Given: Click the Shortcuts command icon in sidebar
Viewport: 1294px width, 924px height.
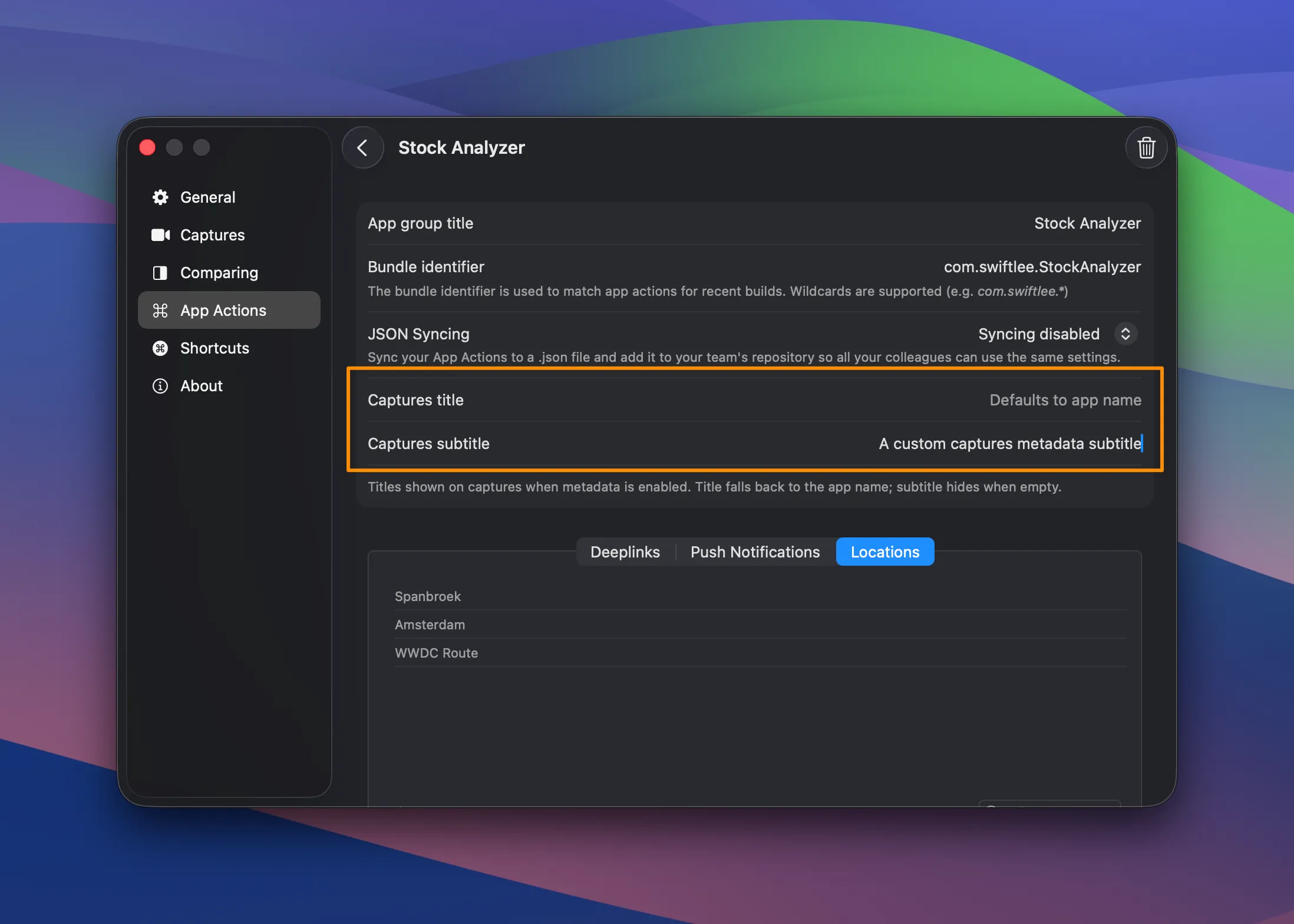Looking at the screenshot, I should pyautogui.click(x=161, y=348).
